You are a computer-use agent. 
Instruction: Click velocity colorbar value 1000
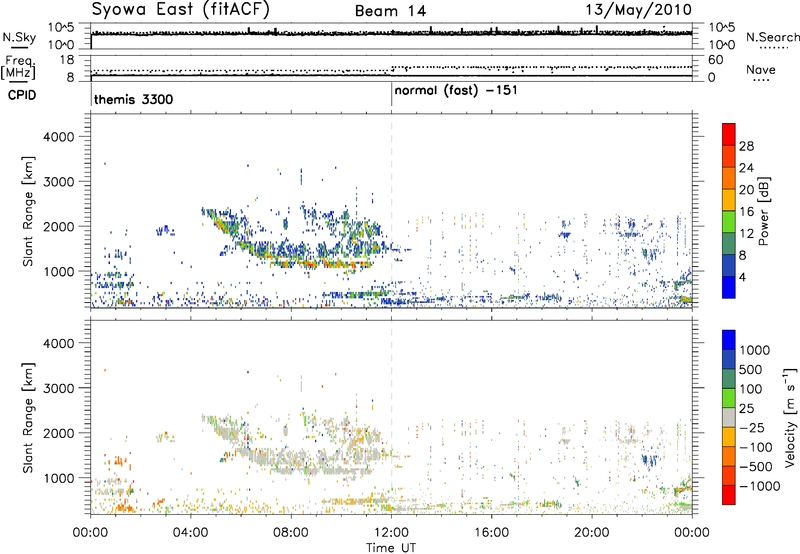(x=755, y=350)
